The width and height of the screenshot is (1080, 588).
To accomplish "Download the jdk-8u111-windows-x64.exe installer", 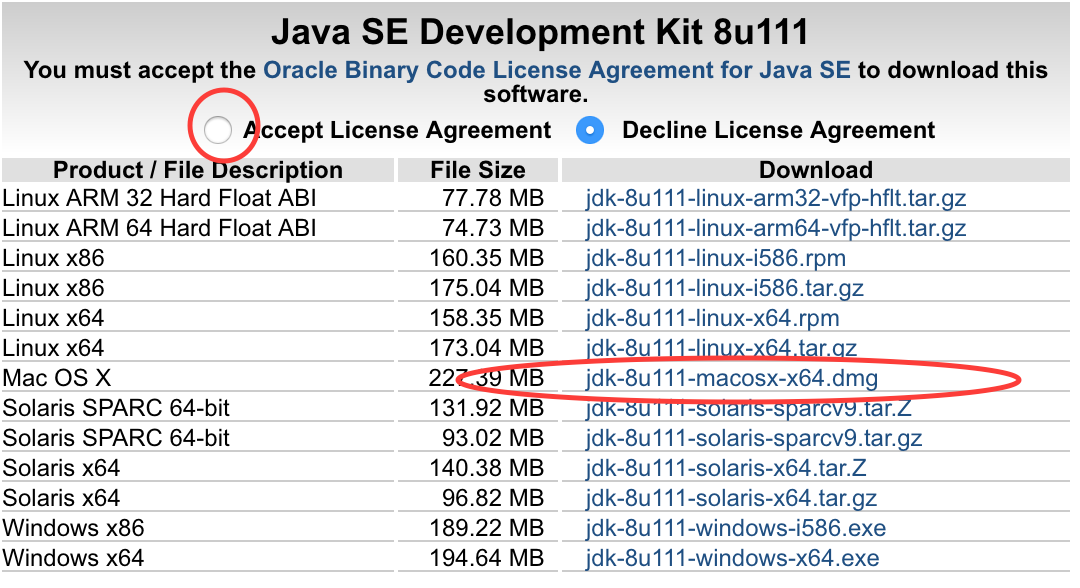I will (x=732, y=558).
